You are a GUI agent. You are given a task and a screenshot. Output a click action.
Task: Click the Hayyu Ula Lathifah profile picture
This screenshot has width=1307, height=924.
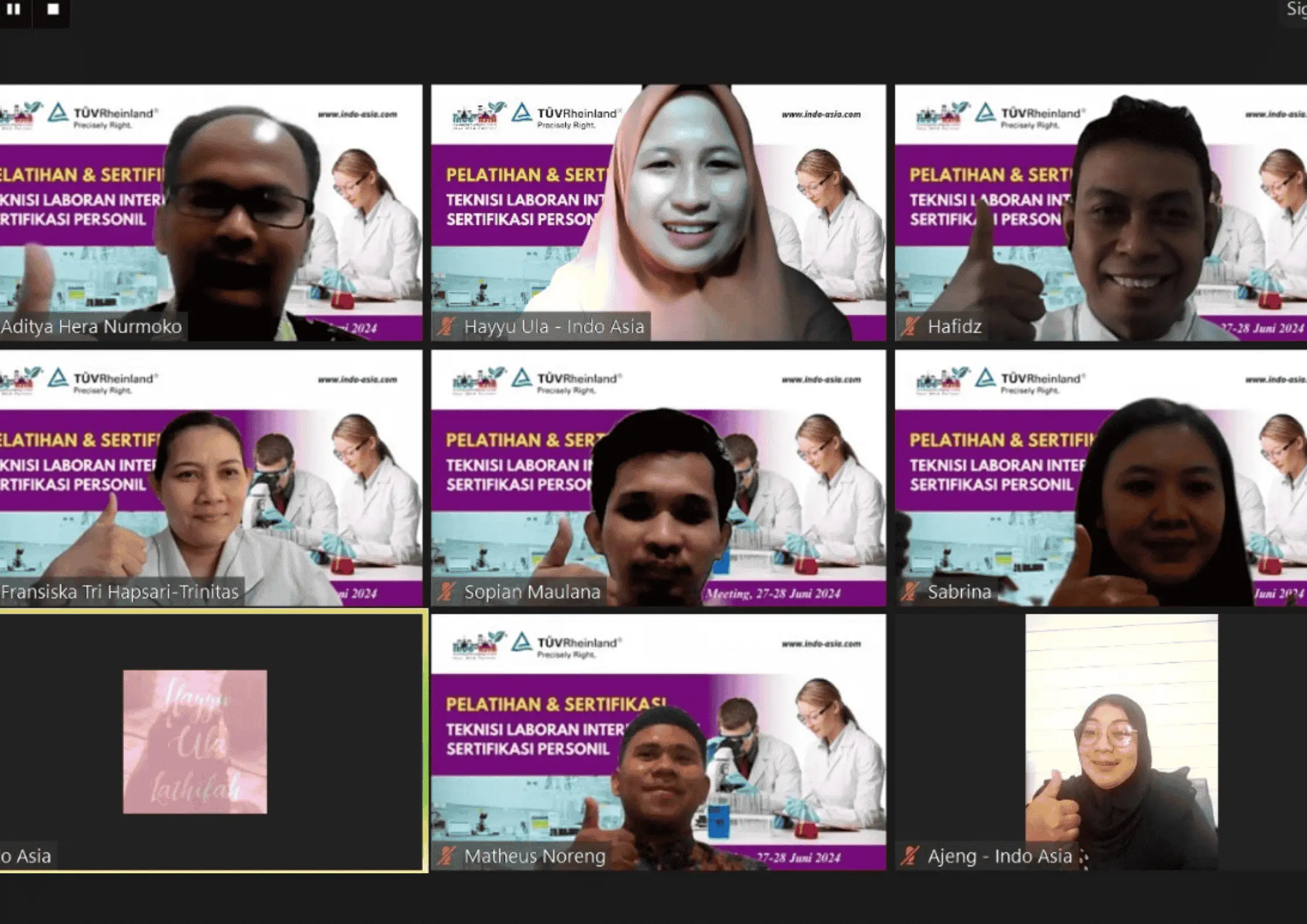pyautogui.click(x=195, y=742)
